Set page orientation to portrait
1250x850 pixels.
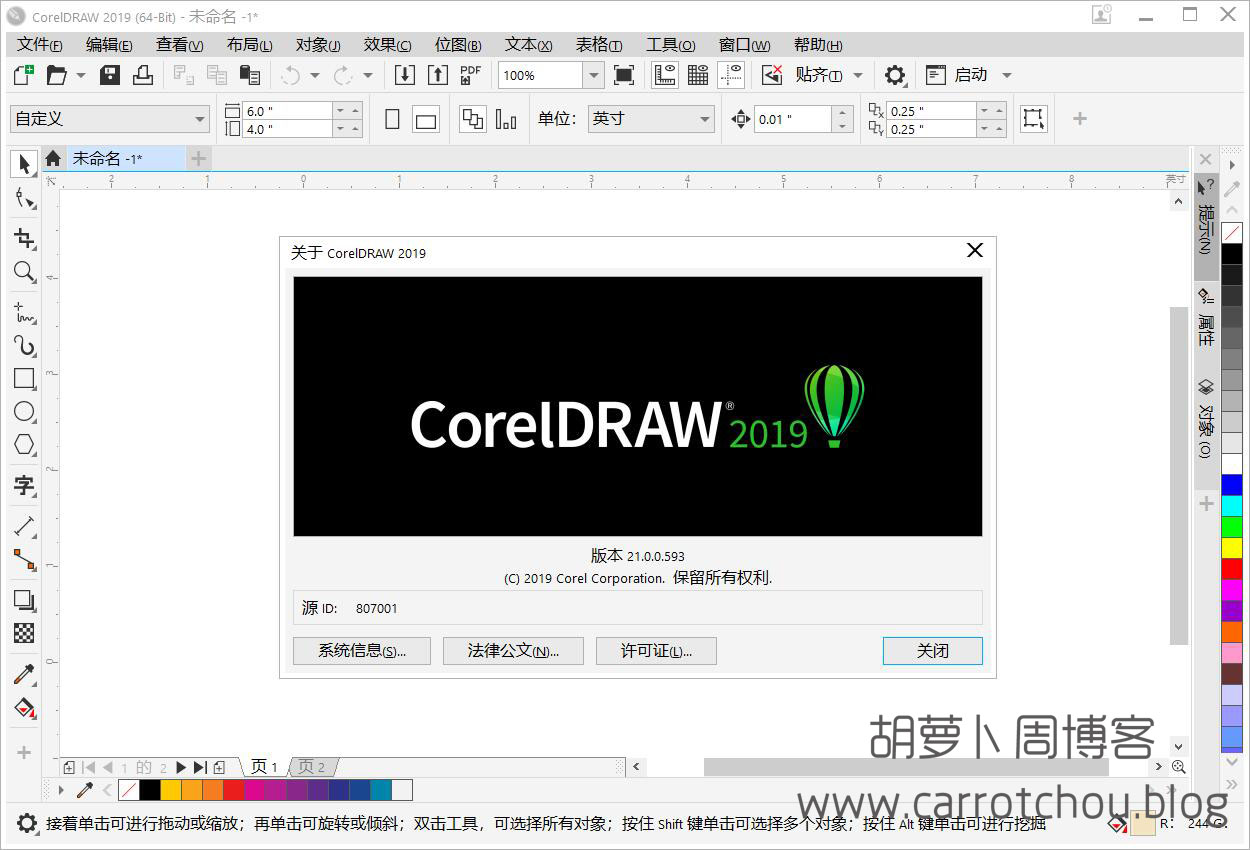(392, 119)
